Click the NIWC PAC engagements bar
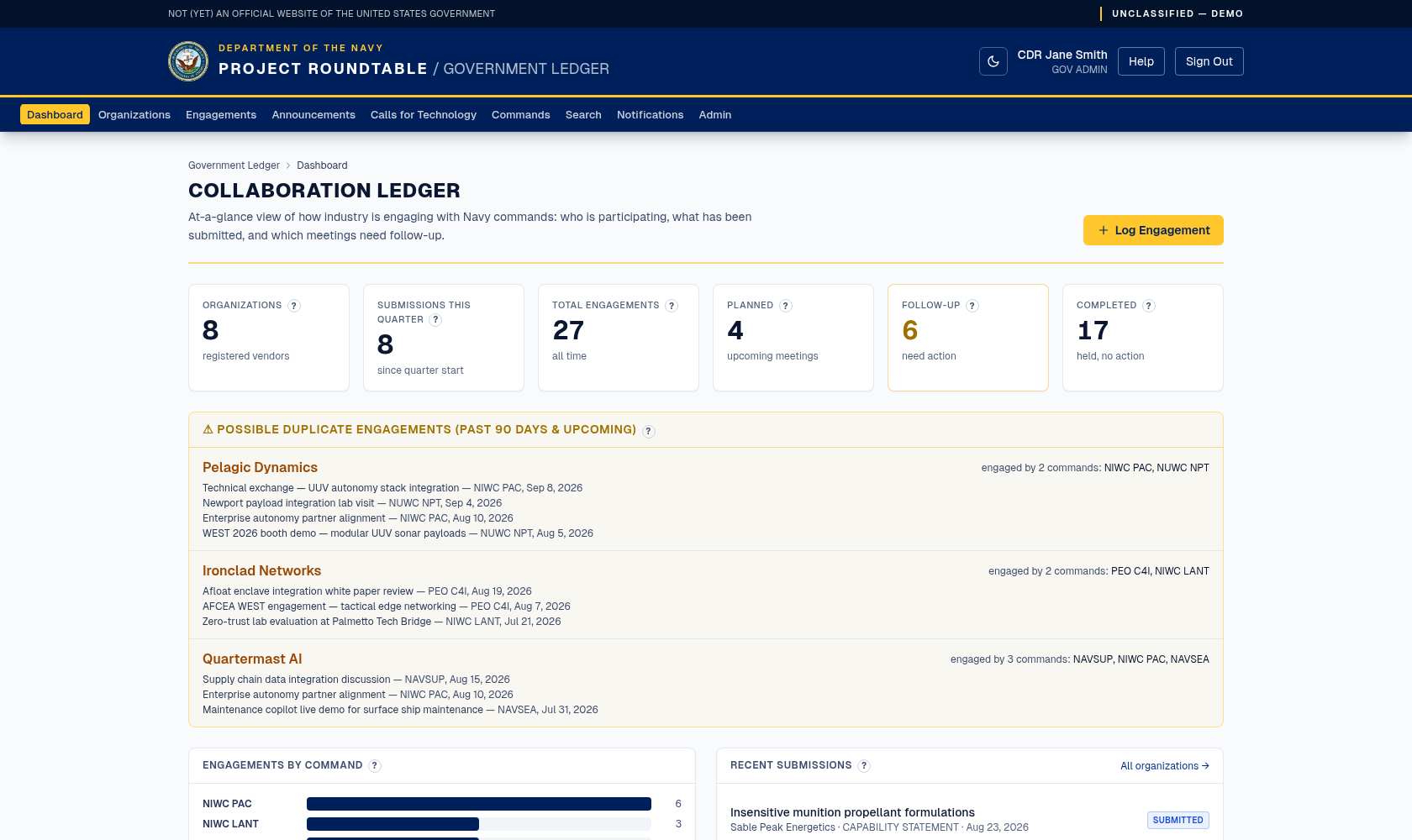The height and width of the screenshot is (840, 1412). (x=479, y=804)
